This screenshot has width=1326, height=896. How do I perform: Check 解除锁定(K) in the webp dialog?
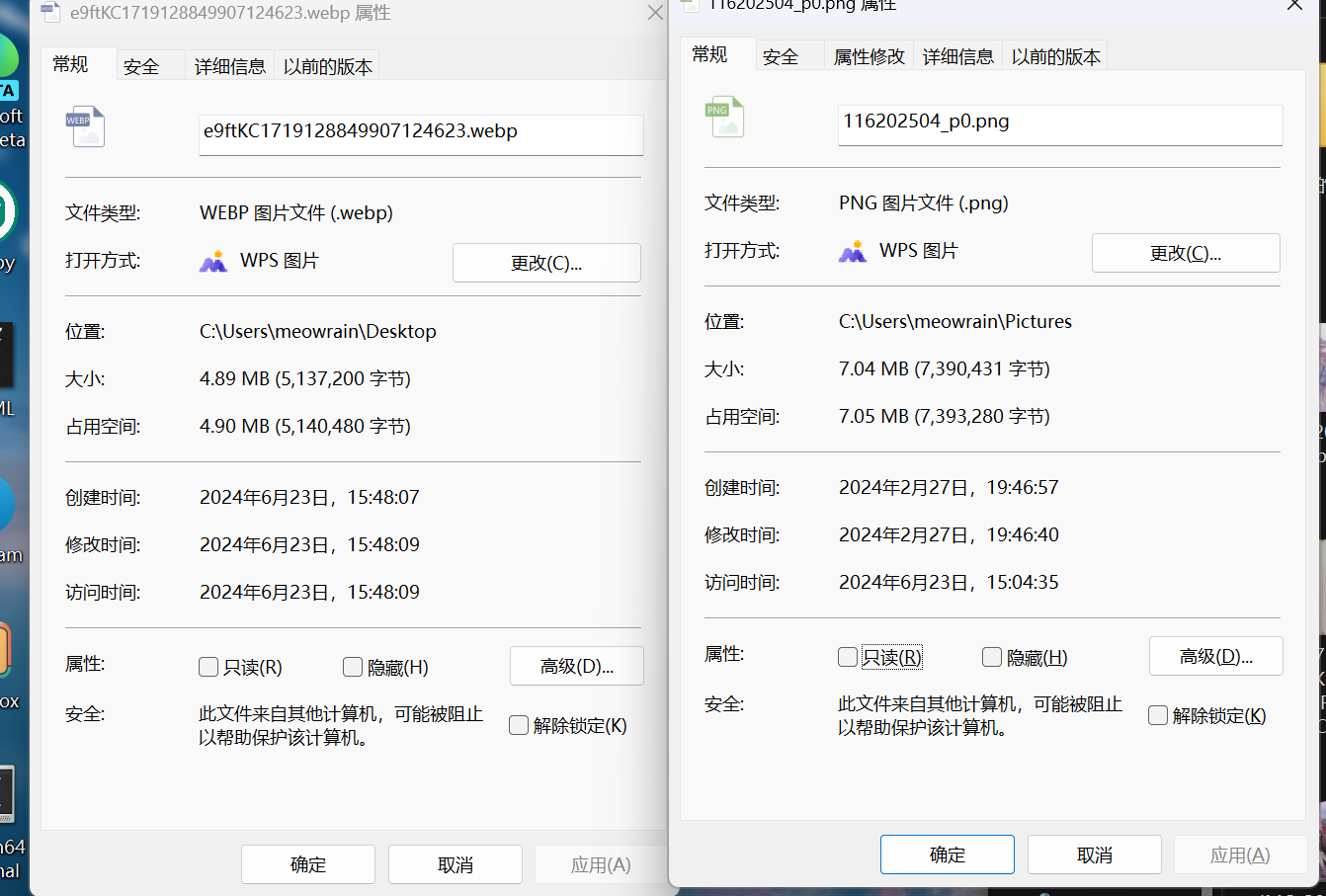click(x=519, y=726)
